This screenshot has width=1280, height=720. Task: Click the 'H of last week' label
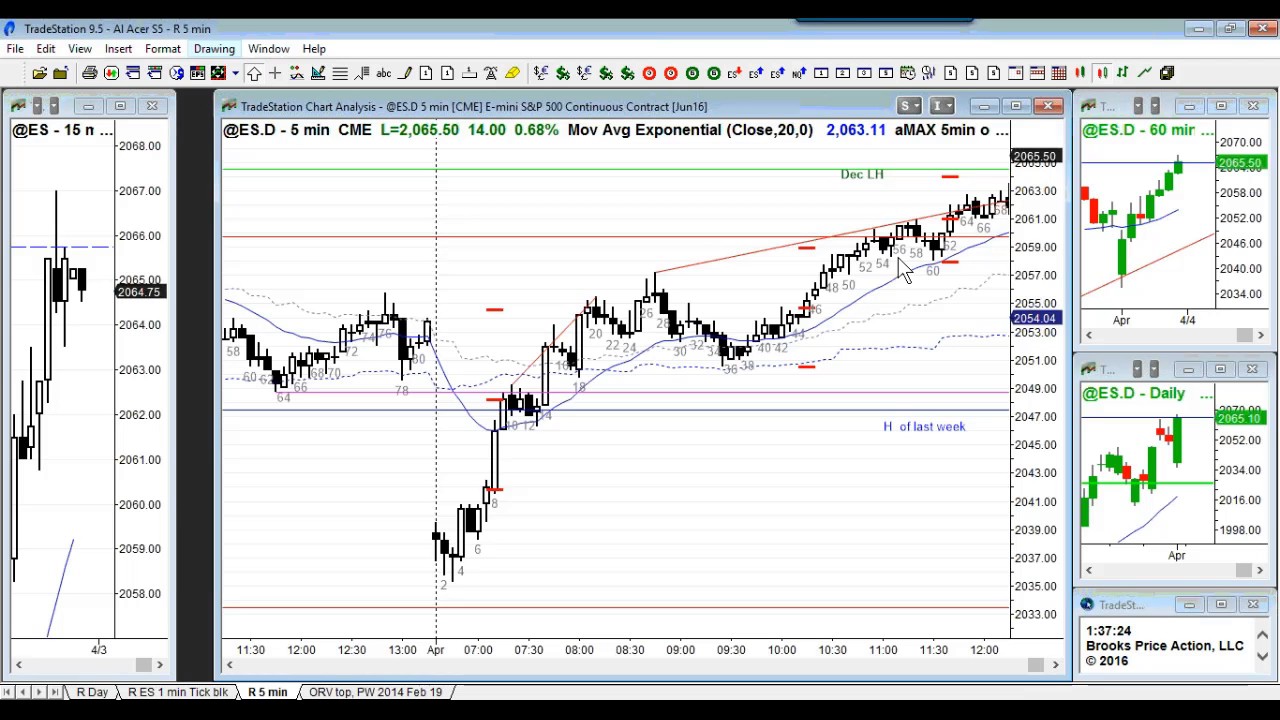(x=924, y=427)
